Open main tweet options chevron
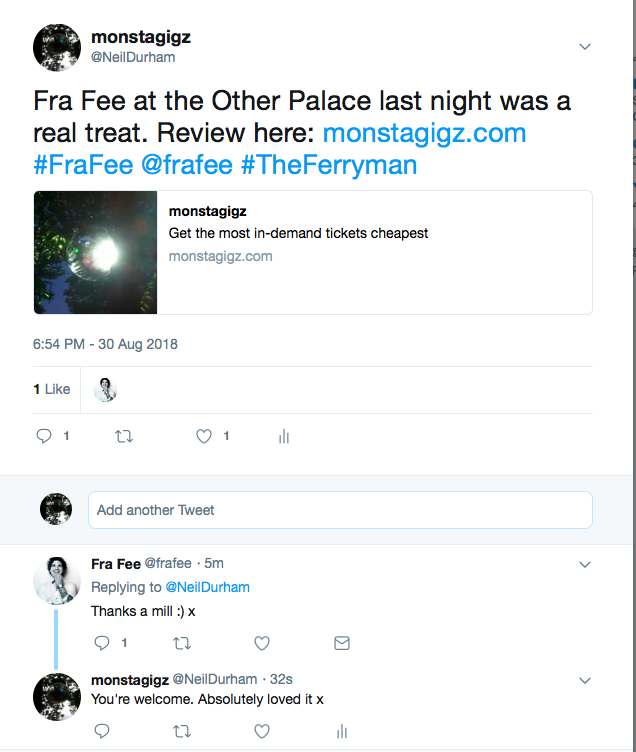This screenshot has width=636, height=752. coord(585,47)
